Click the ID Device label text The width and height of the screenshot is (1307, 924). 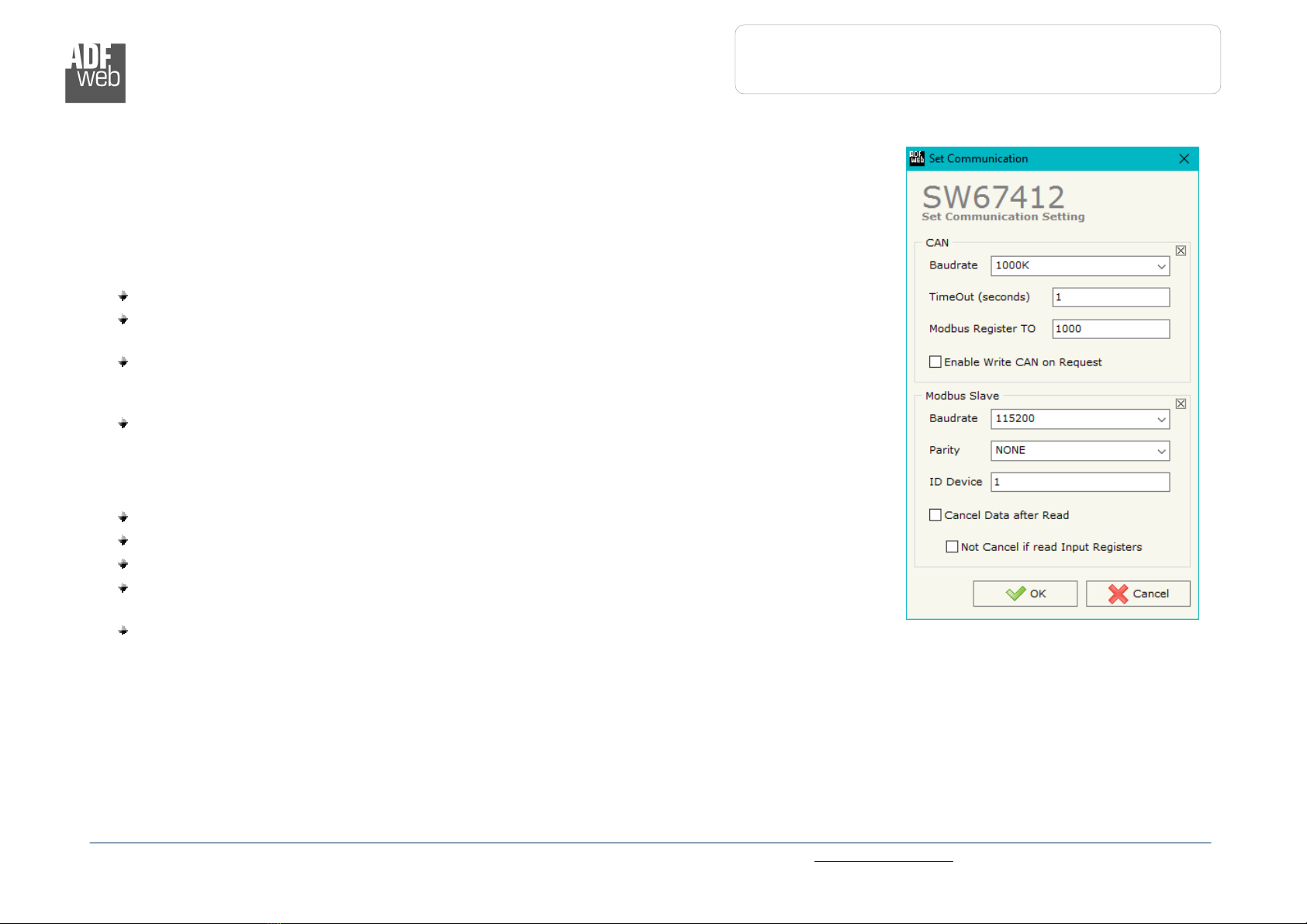pyautogui.click(x=956, y=482)
